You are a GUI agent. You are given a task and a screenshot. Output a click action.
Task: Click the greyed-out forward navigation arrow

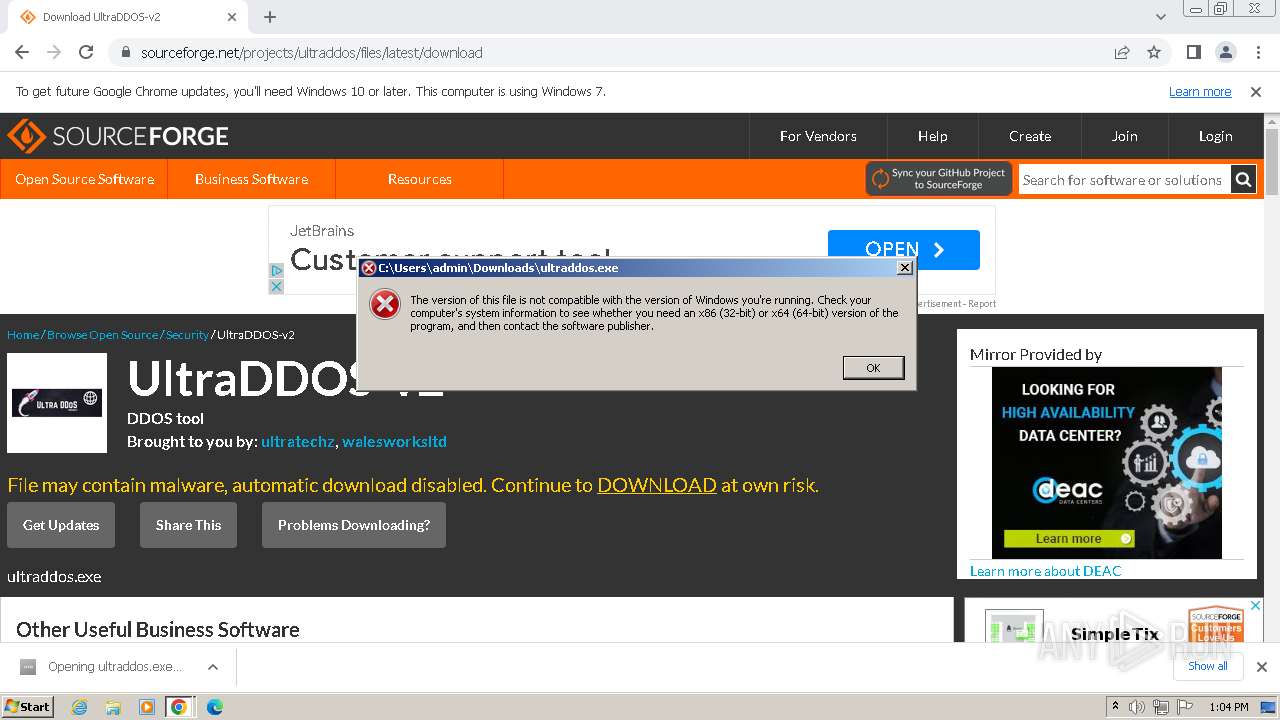click(x=54, y=52)
